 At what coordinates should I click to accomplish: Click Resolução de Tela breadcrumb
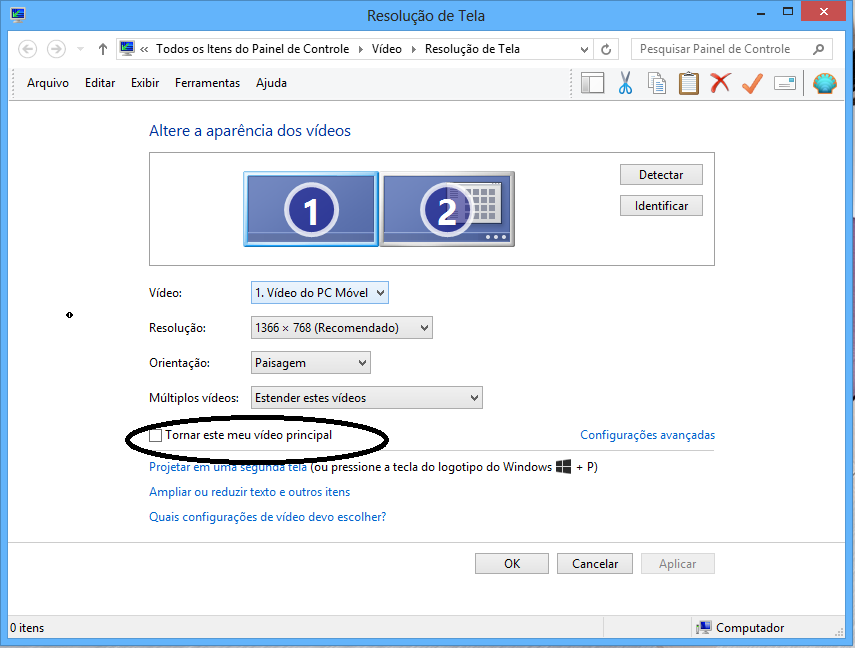pyautogui.click(x=472, y=49)
